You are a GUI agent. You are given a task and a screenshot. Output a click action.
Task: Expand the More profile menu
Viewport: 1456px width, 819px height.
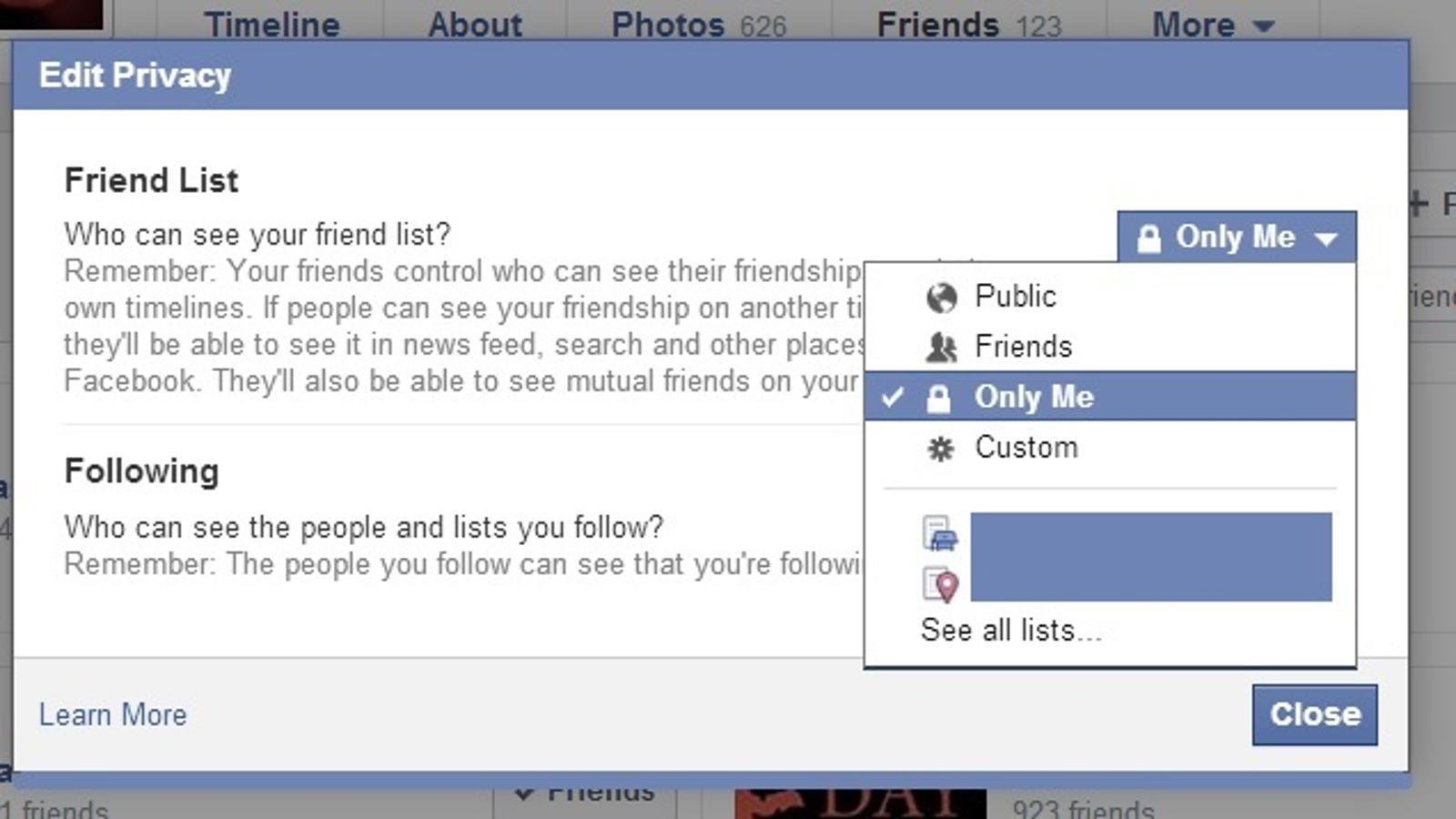pyautogui.click(x=1212, y=25)
